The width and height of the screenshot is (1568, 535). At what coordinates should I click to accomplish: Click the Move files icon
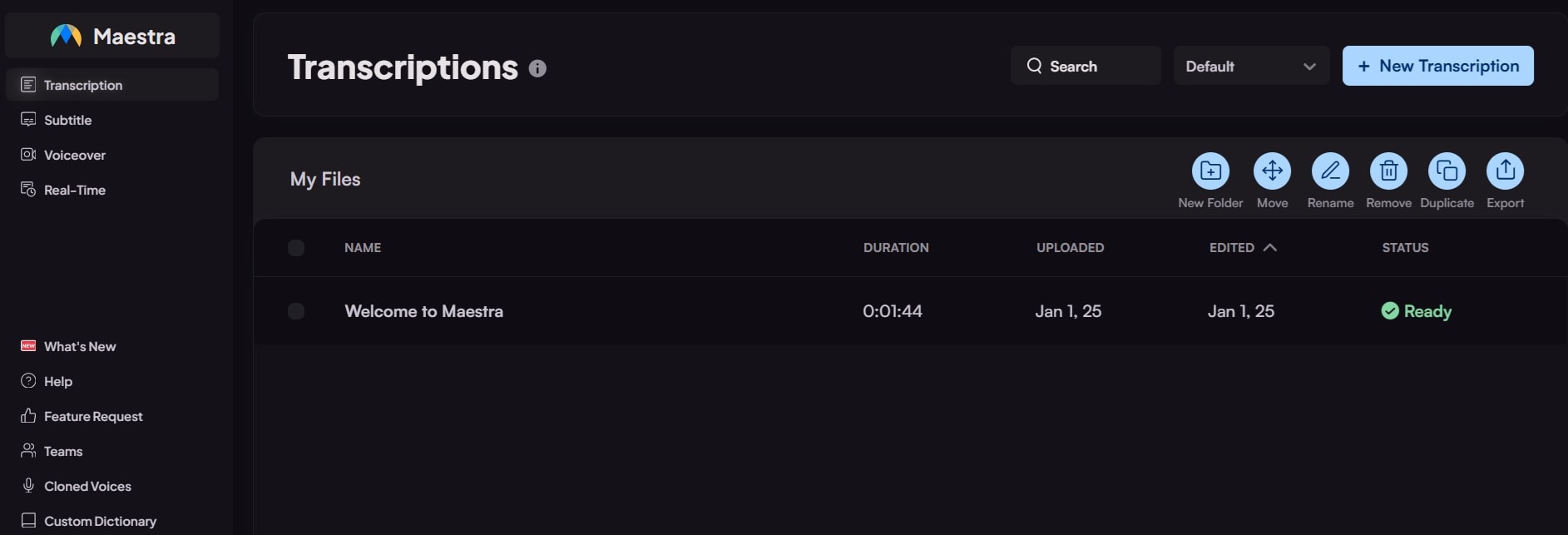[x=1272, y=171]
